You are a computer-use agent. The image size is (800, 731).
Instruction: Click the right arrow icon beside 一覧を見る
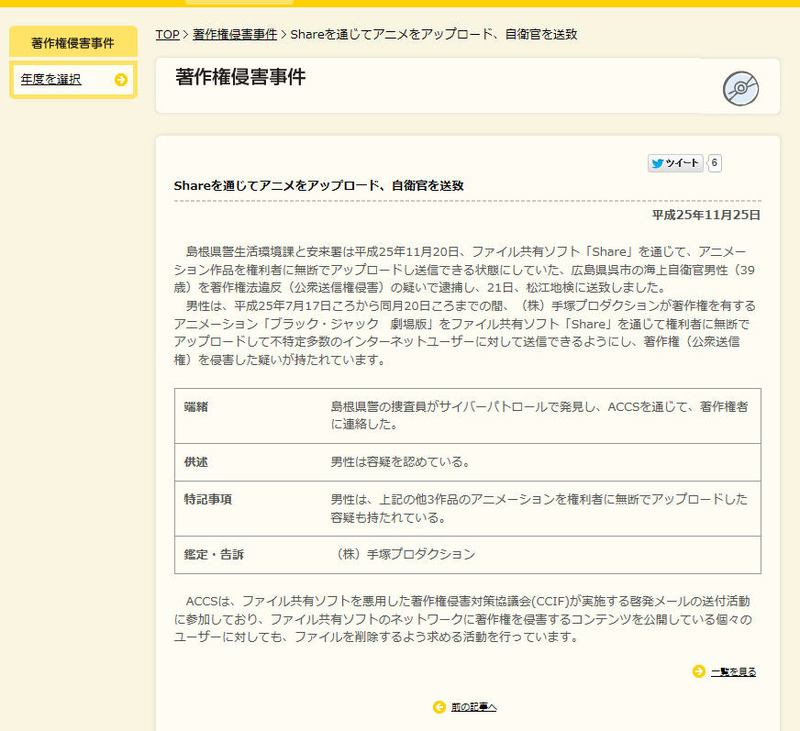point(699,671)
